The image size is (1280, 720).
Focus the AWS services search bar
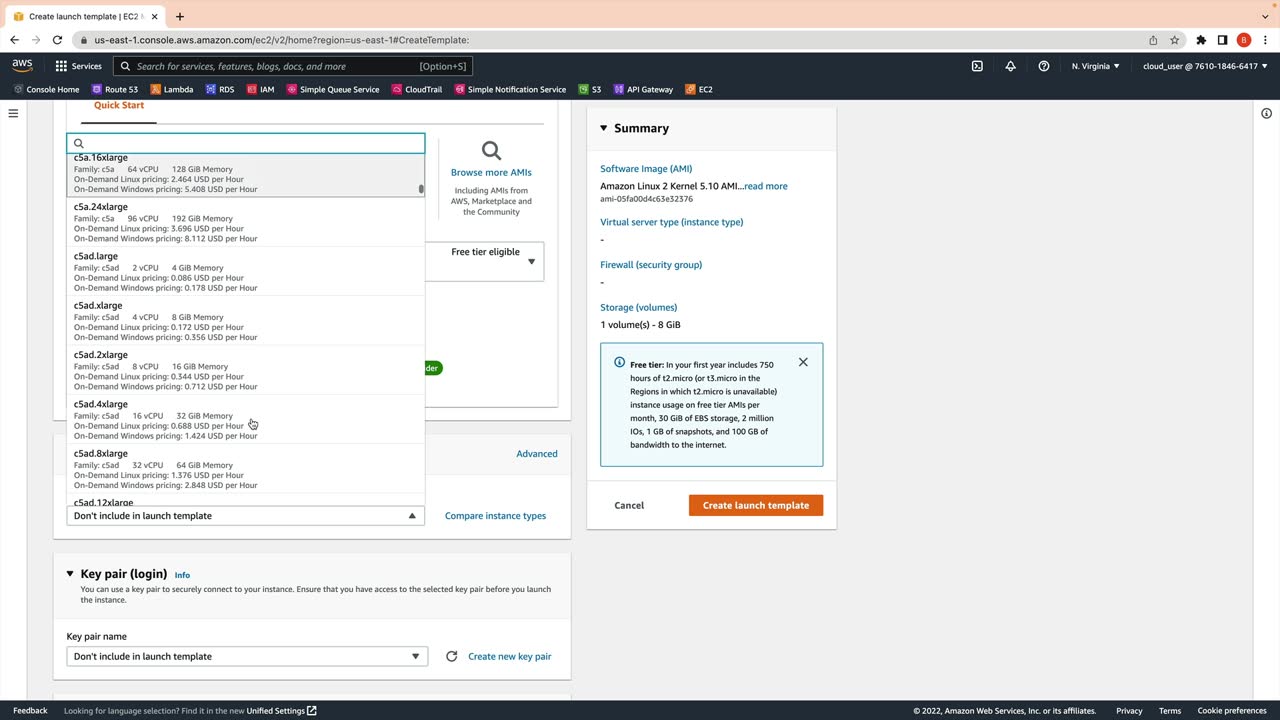coord(293,66)
